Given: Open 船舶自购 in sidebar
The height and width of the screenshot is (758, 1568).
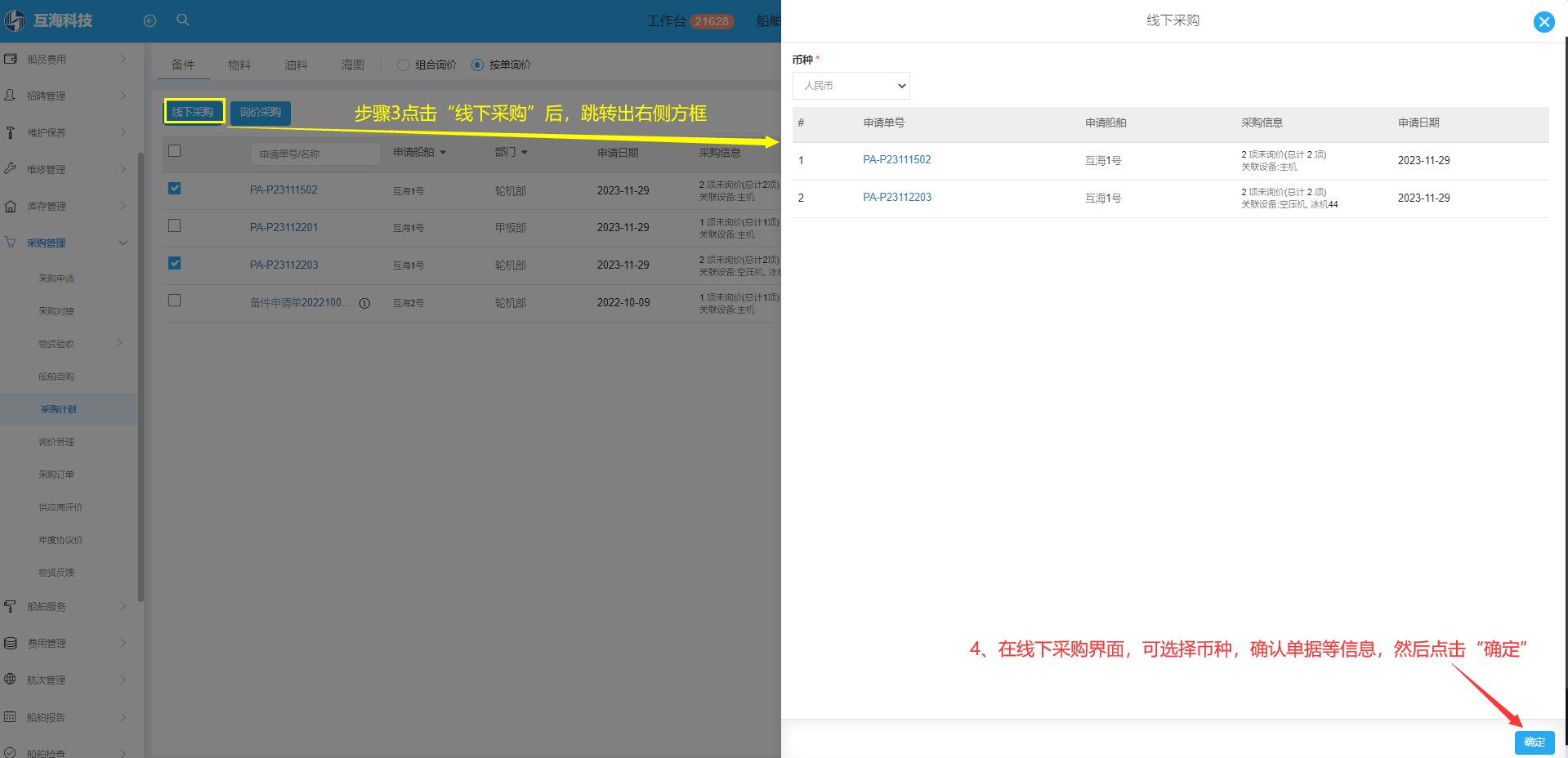Looking at the screenshot, I should pos(56,377).
